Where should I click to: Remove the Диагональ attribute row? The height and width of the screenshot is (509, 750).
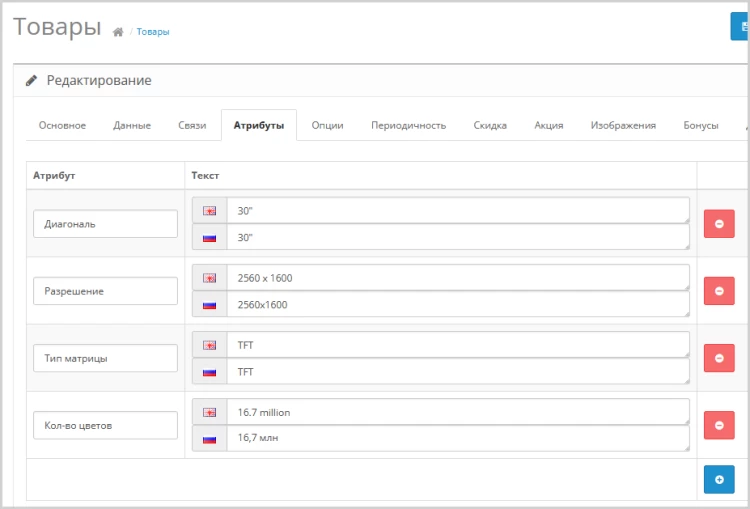point(719,223)
